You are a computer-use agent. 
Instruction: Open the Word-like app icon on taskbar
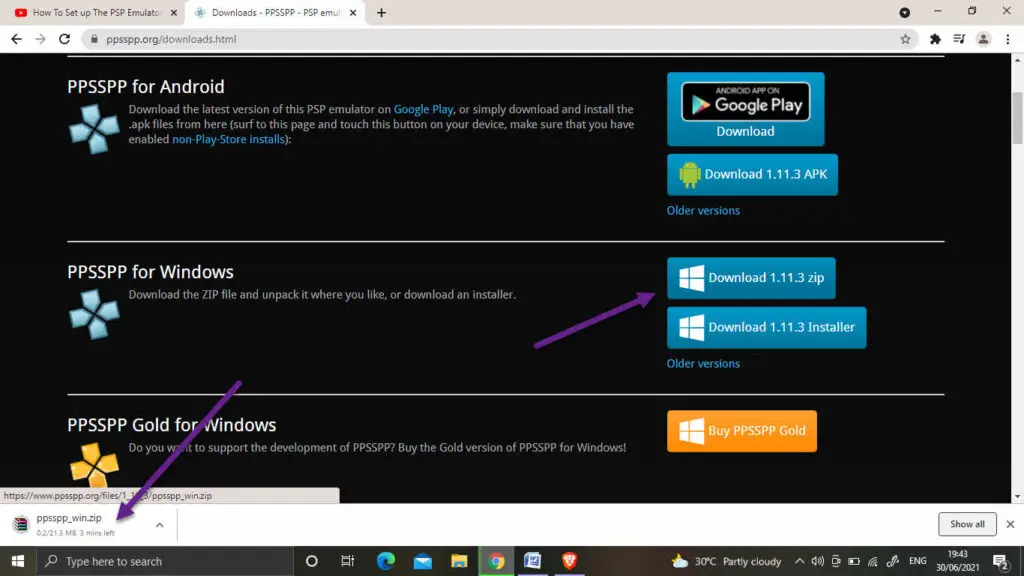click(x=533, y=561)
